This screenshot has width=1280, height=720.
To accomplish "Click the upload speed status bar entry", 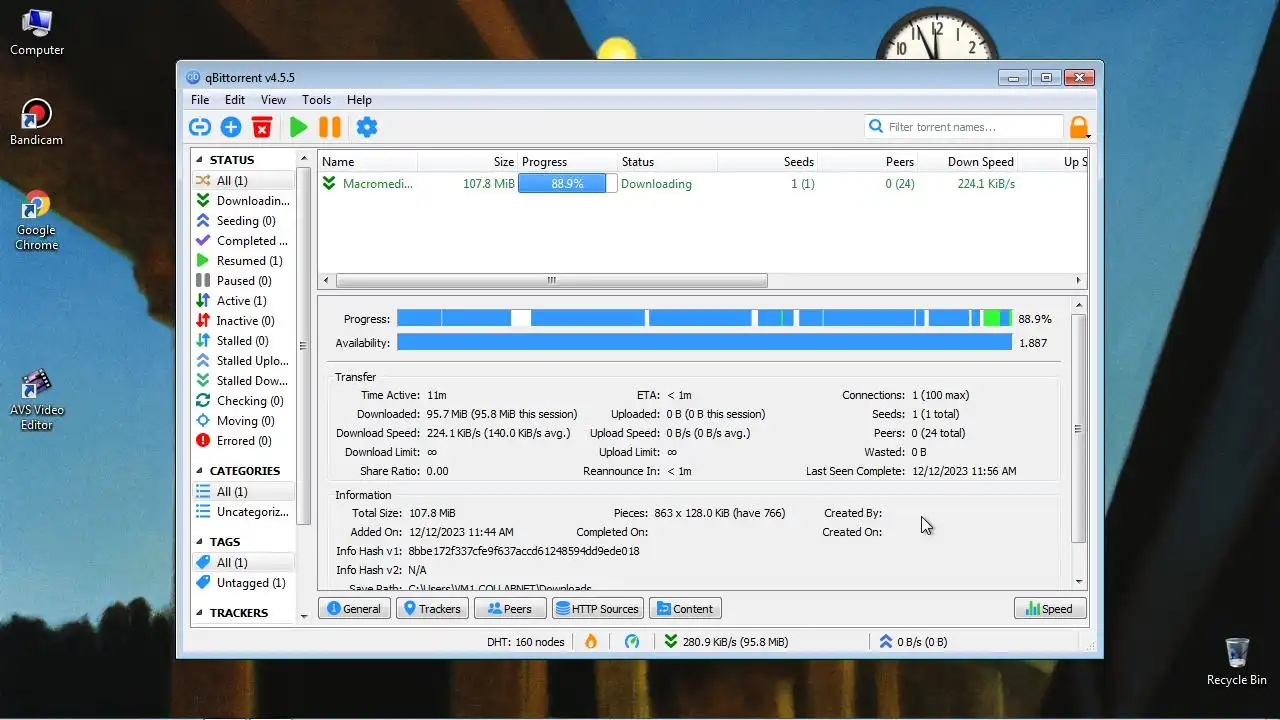I will (x=913, y=642).
